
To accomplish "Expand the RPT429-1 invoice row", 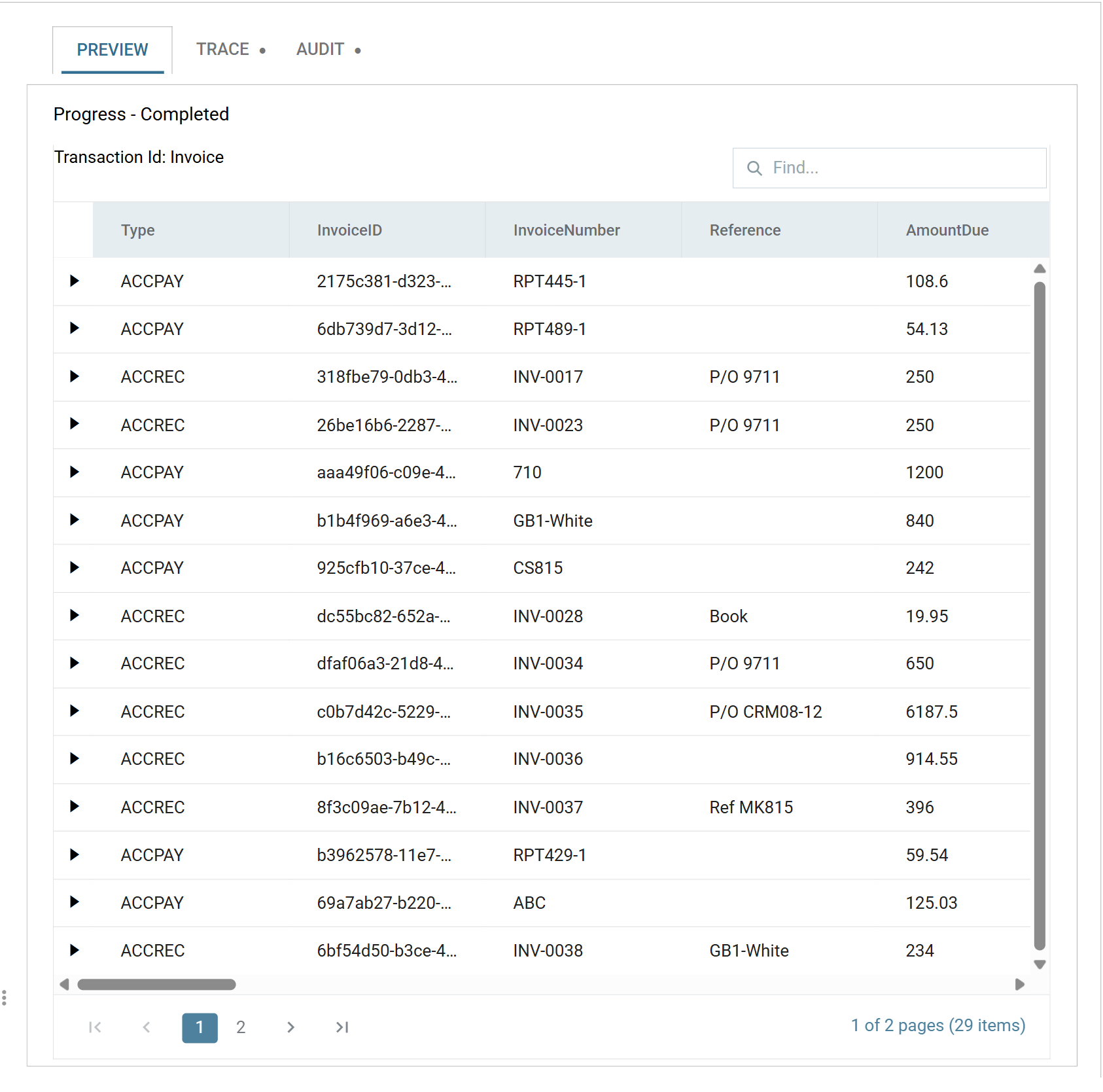I will (74, 854).
